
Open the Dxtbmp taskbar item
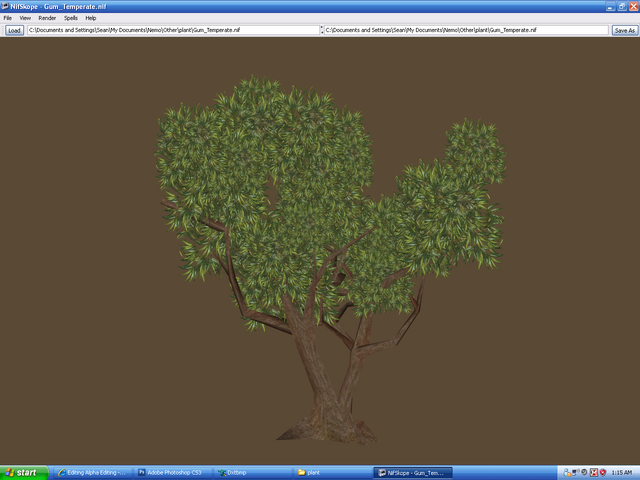pos(253,473)
